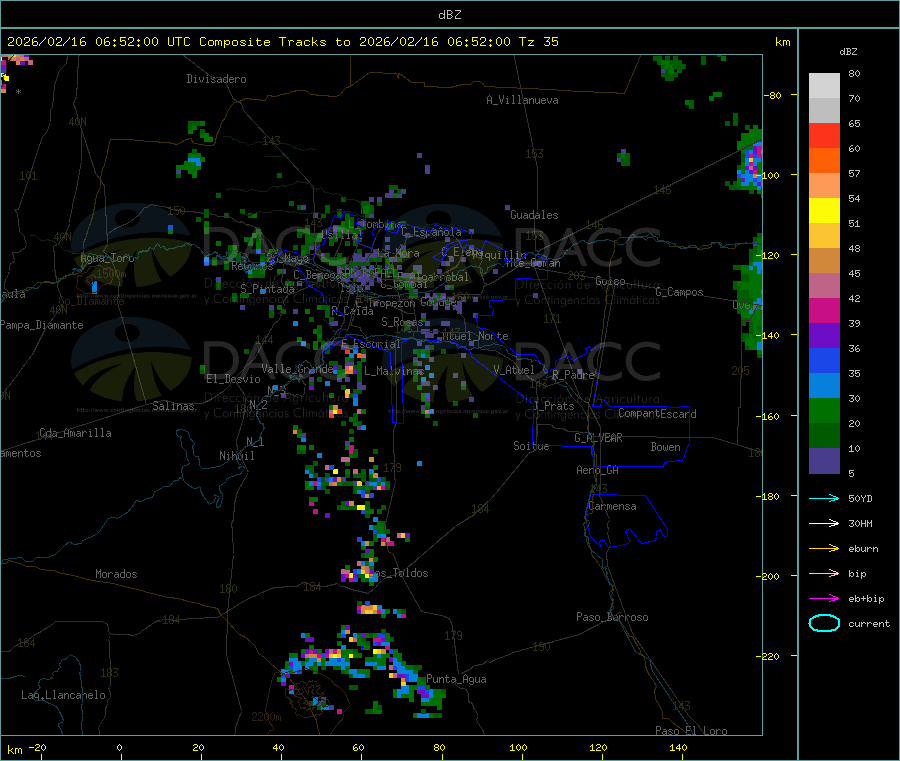The height and width of the screenshot is (761, 900).
Task: Click the 'Guadales' map label
Action: coord(534,215)
